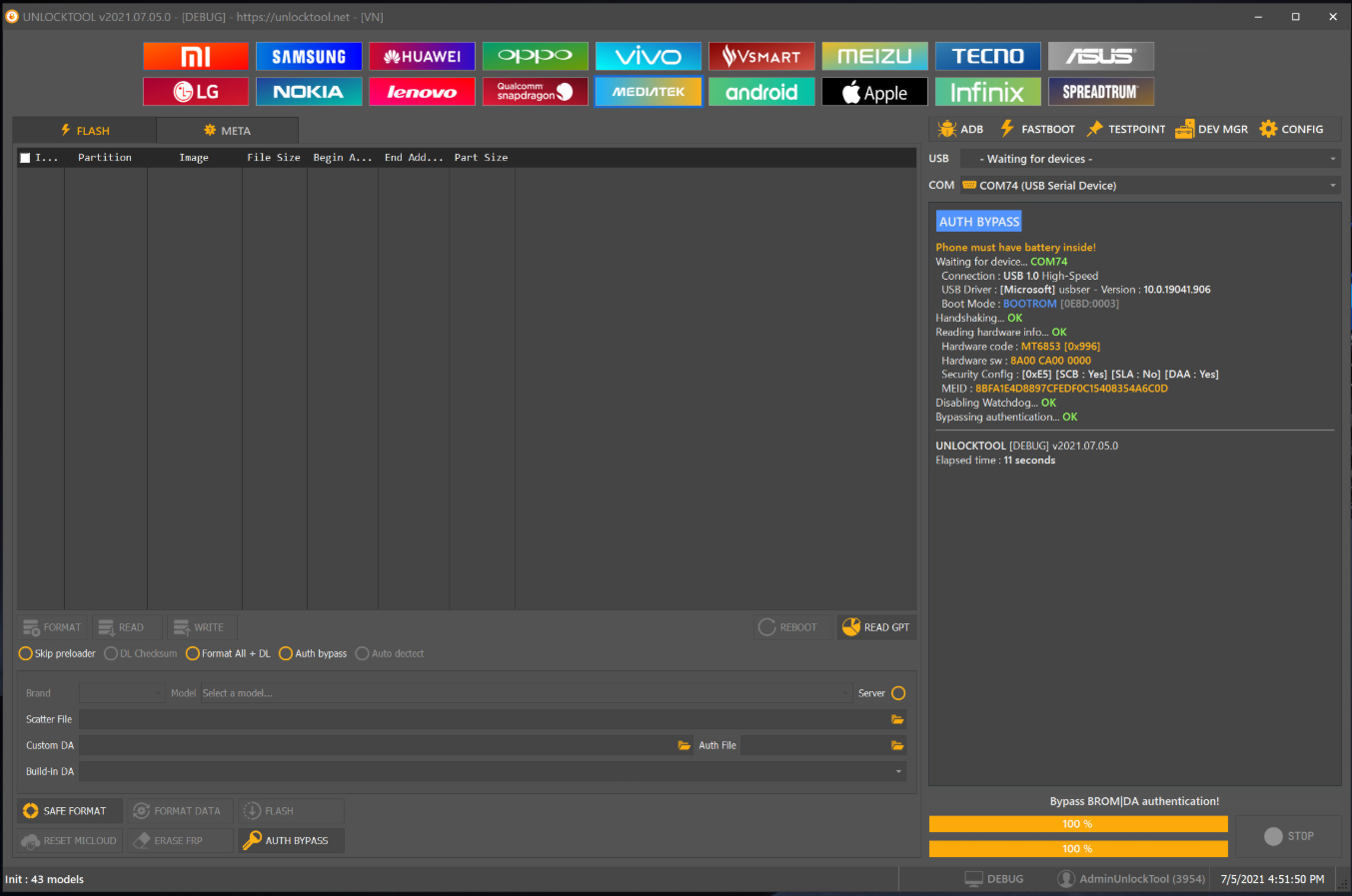
Task: Open the Brand dropdown
Action: click(122, 693)
